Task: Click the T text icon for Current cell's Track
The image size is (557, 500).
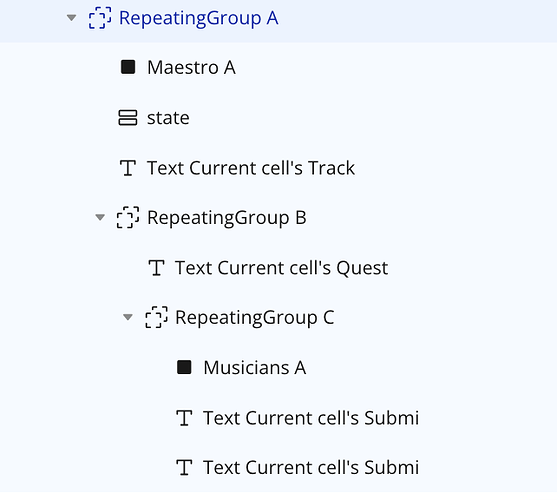Action: [x=128, y=168]
